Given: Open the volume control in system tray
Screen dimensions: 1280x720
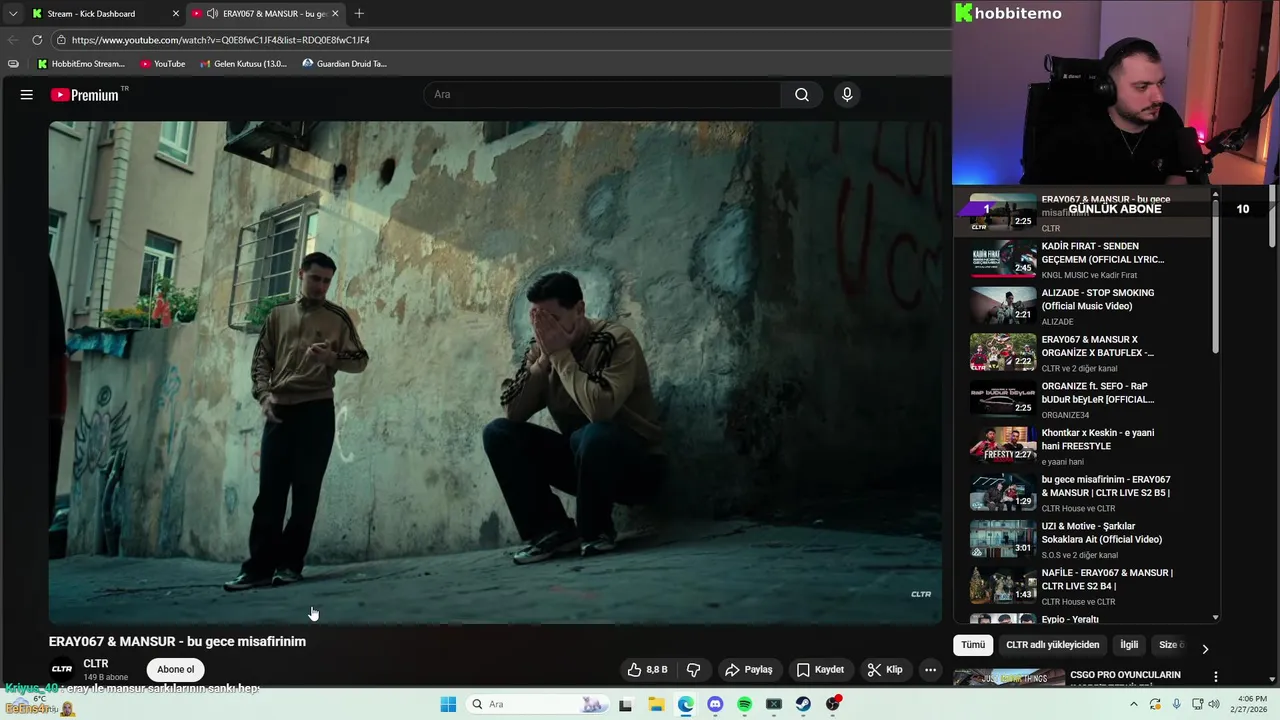Looking at the screenshot, I should point(1214,704).
